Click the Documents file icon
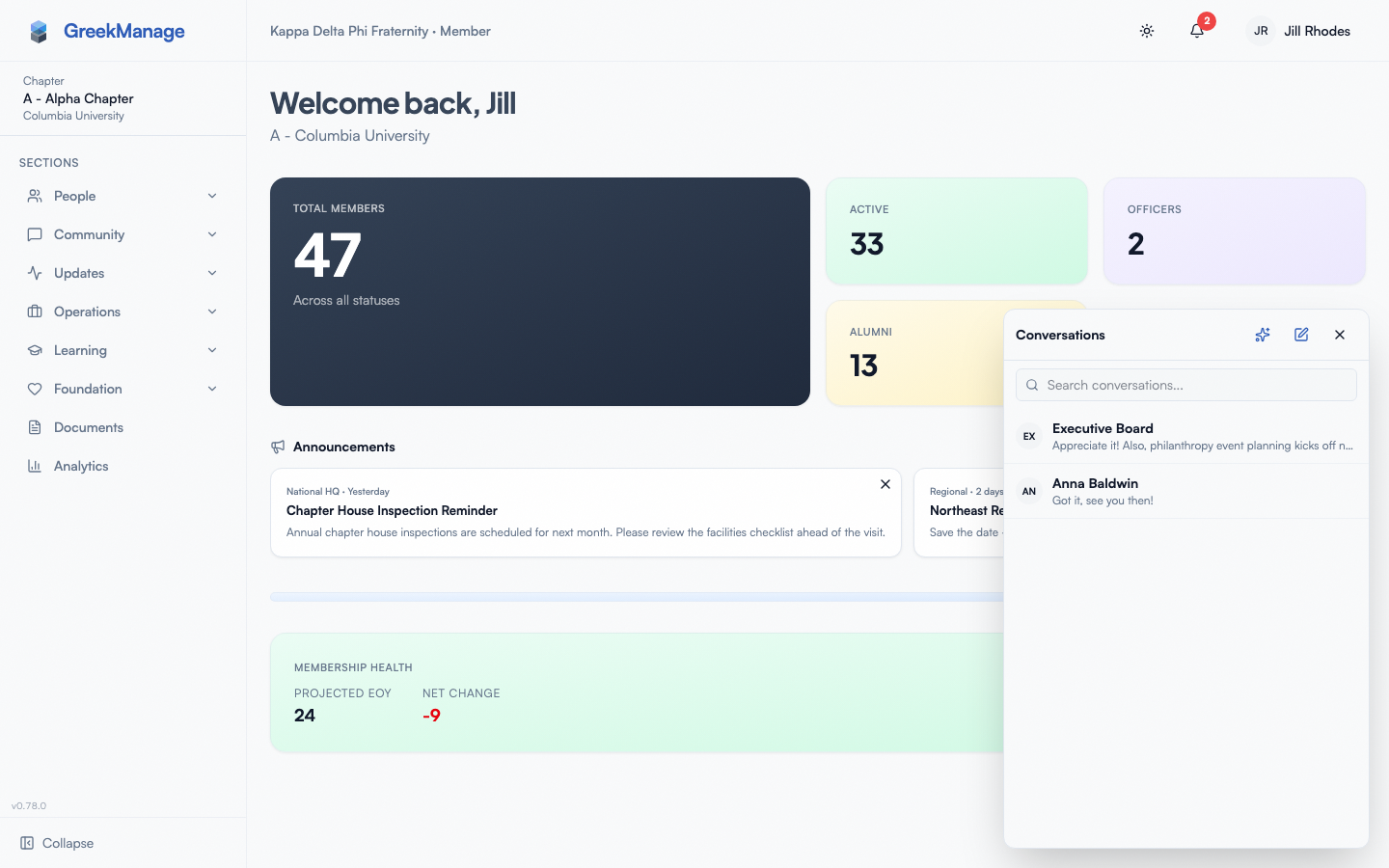Screen dimensions: 1389x868 (x=35, y=427)
